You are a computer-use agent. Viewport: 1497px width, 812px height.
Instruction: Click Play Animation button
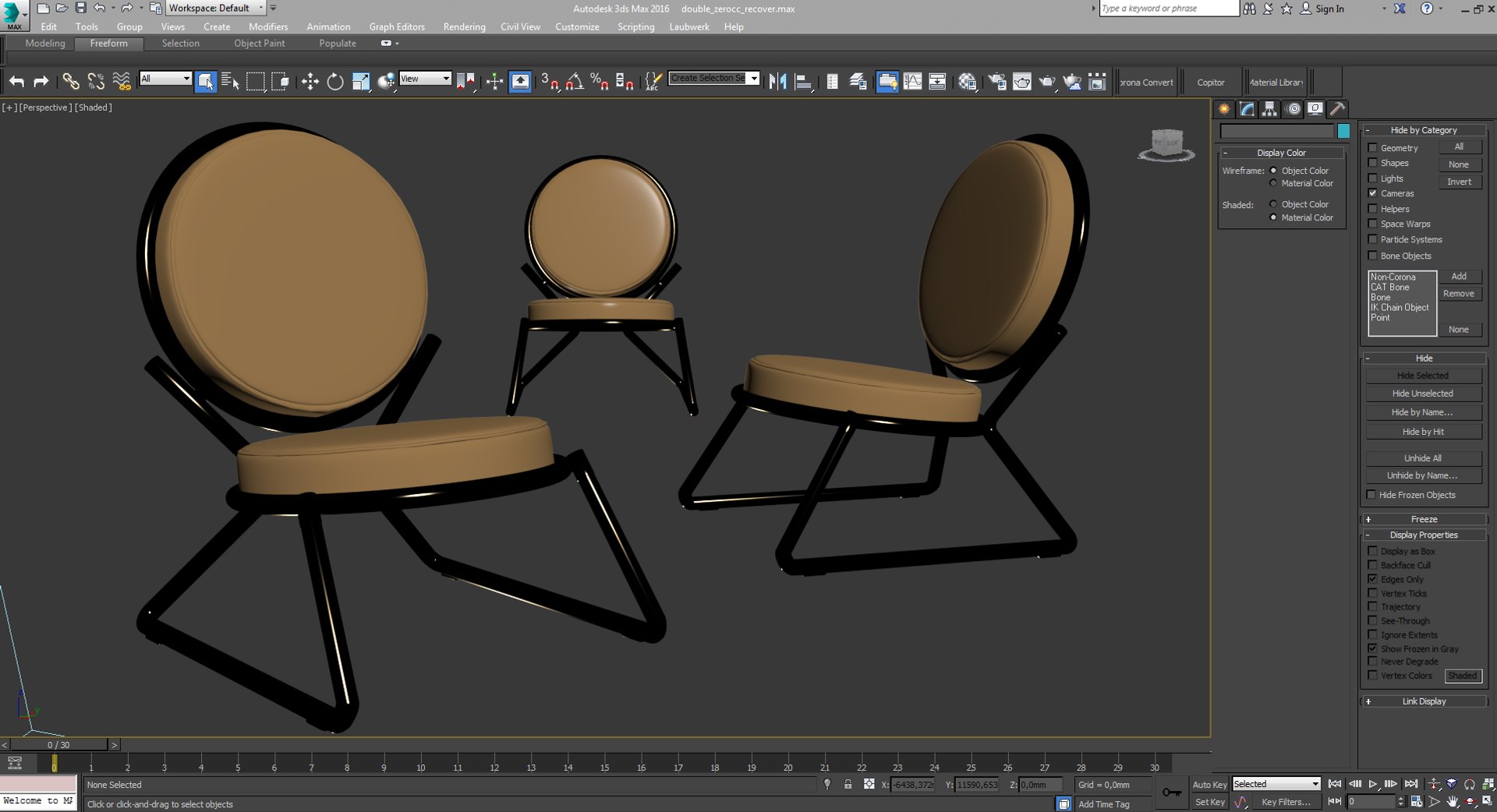click(x=1373, y=784)
